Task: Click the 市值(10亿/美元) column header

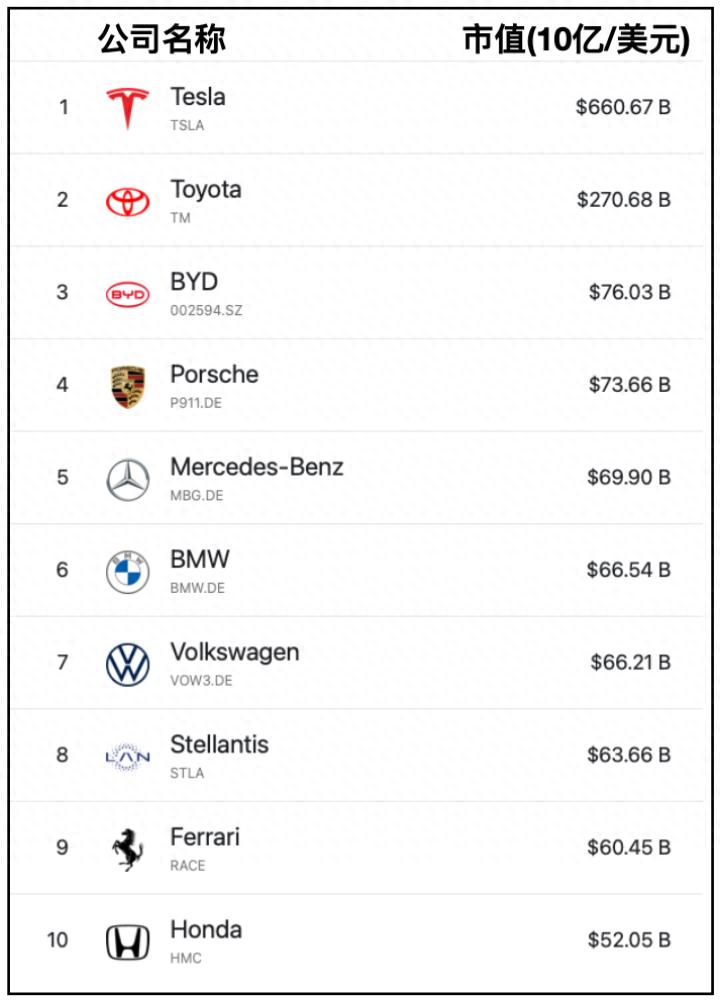Action: point(576,39)
